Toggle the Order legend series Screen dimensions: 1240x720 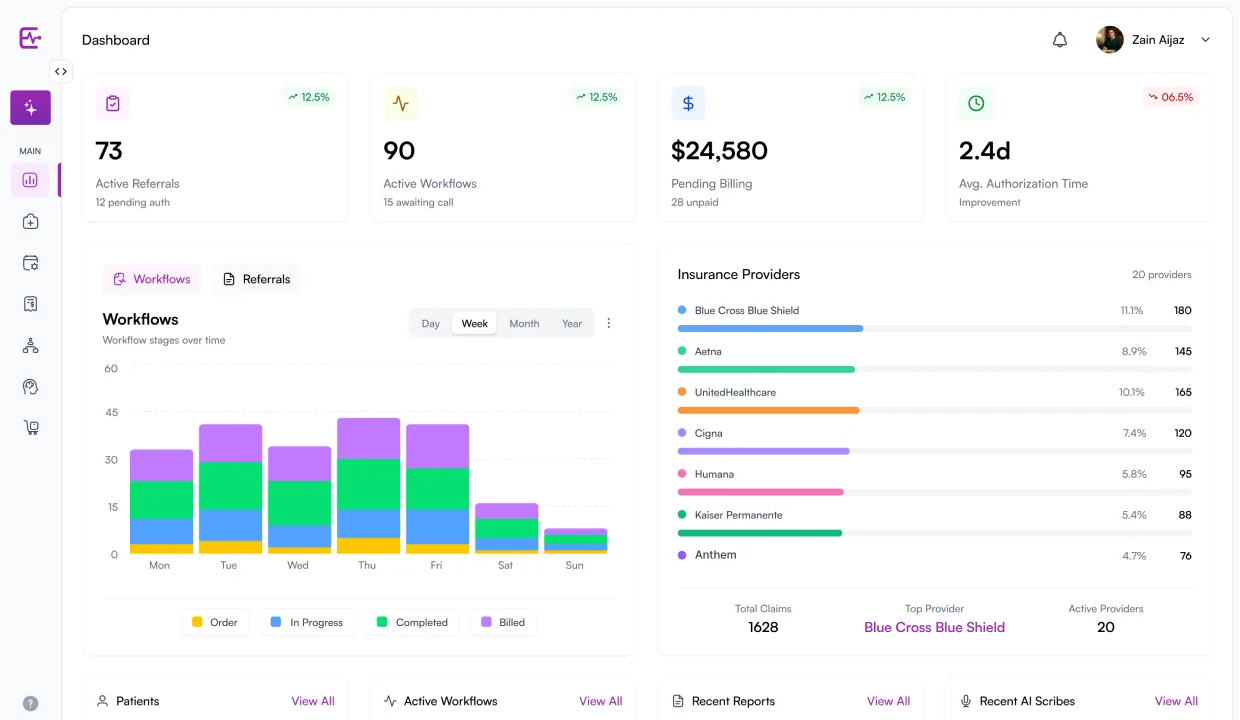click(x=215, y=622)
